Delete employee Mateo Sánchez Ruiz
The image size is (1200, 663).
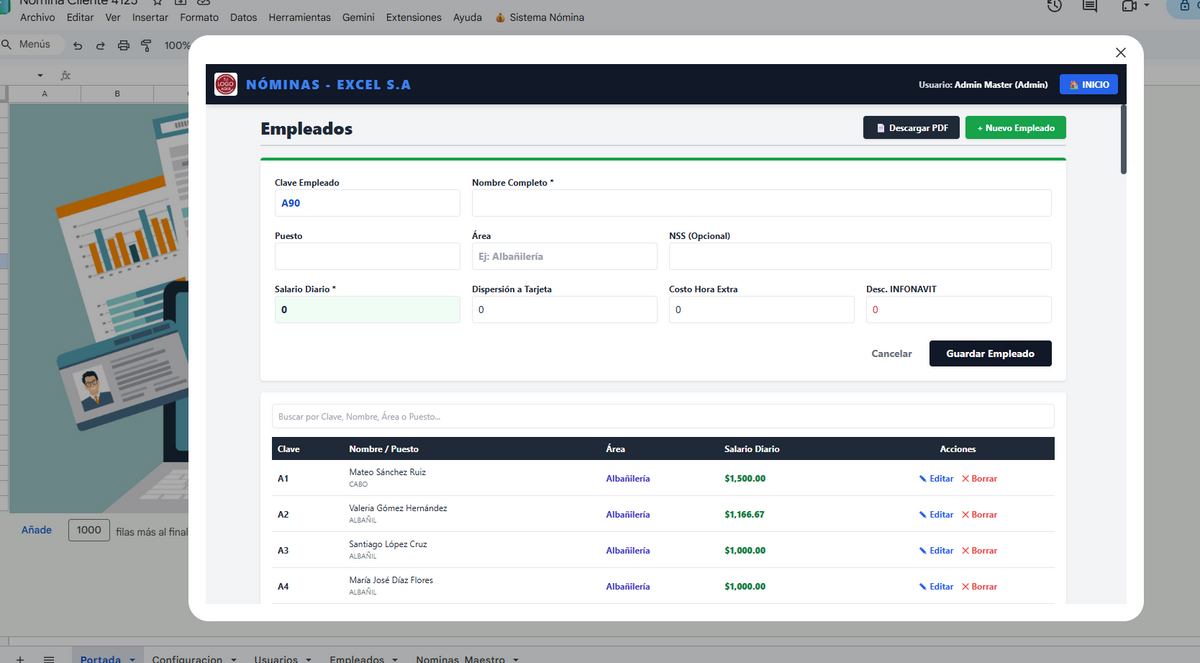click(979, 479)
